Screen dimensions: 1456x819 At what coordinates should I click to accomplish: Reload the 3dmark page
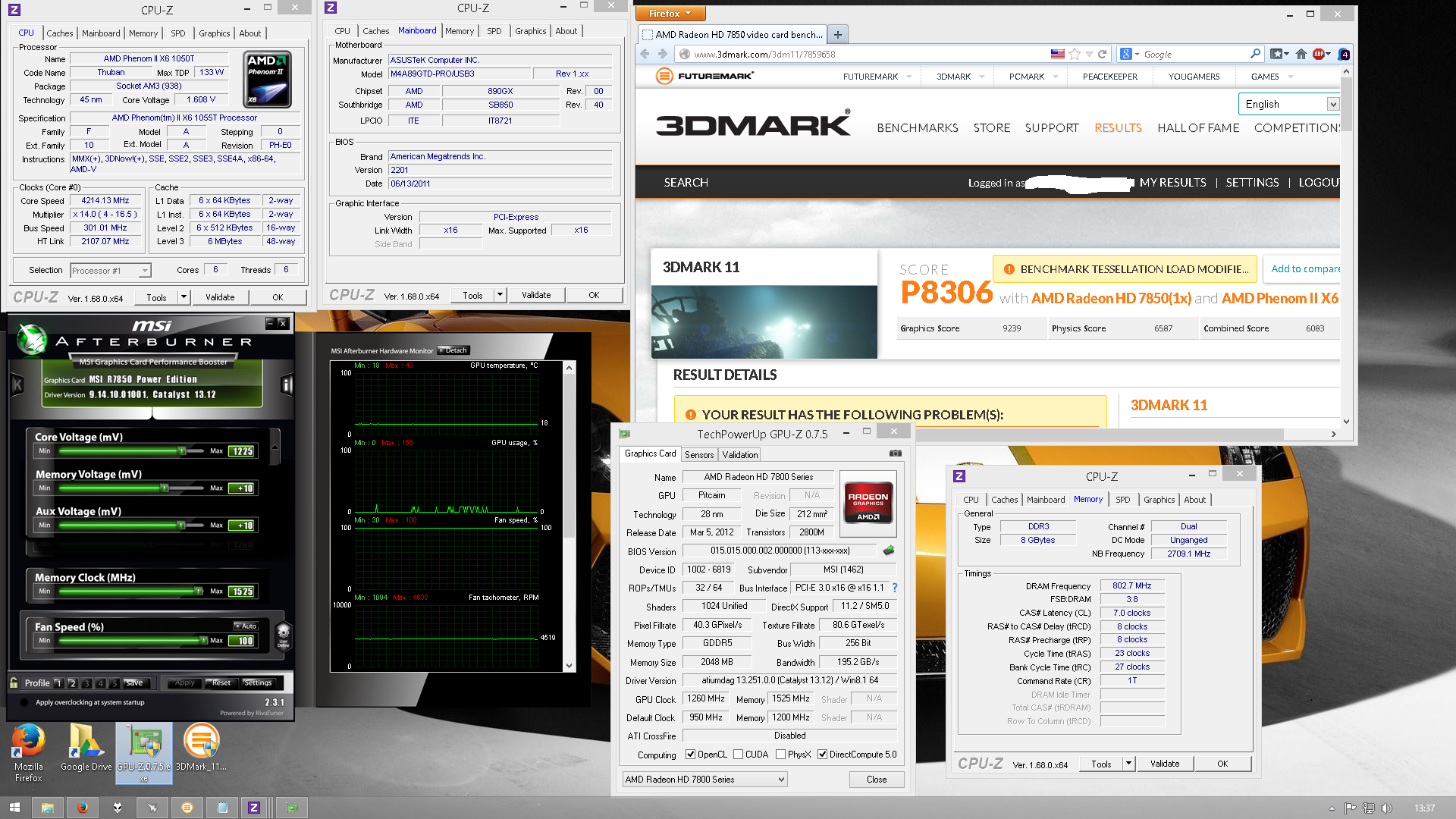click(x=1102, y=54)
